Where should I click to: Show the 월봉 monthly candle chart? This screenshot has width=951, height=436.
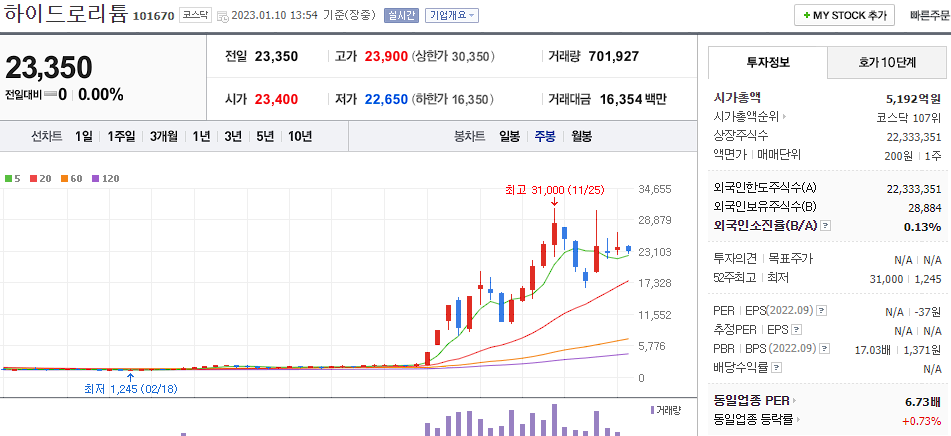pos(582,136)
